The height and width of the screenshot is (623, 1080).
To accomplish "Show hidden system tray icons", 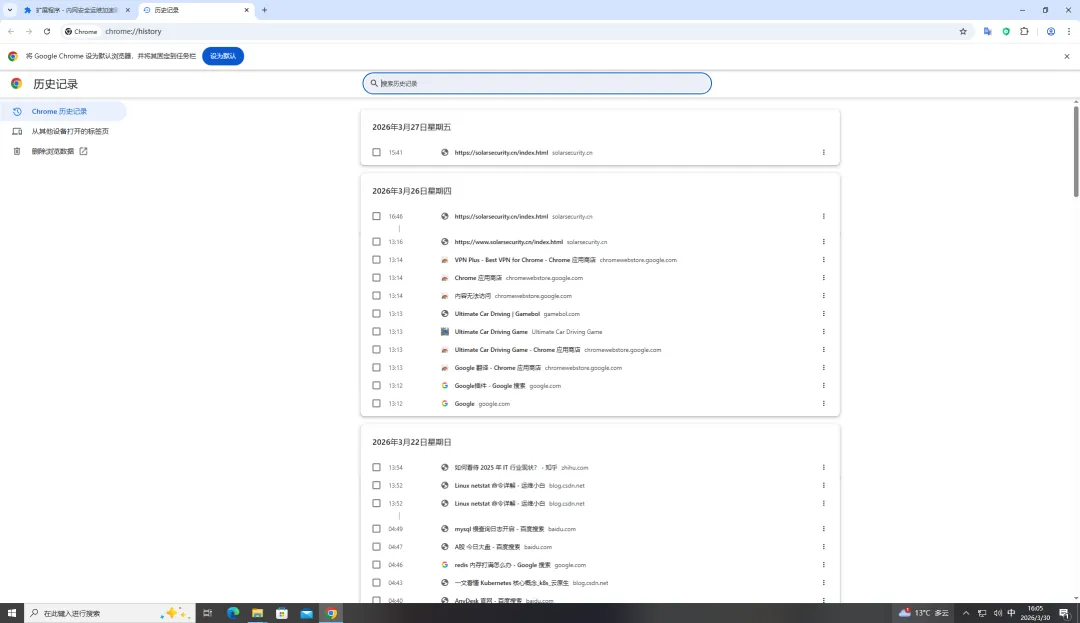I will [966, 613].
